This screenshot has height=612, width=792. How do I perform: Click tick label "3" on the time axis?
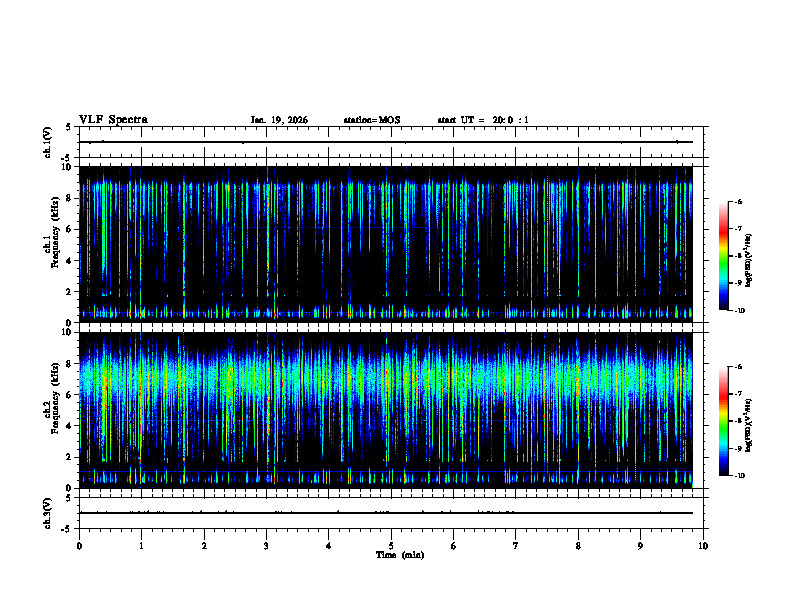[x=266, y=546]
